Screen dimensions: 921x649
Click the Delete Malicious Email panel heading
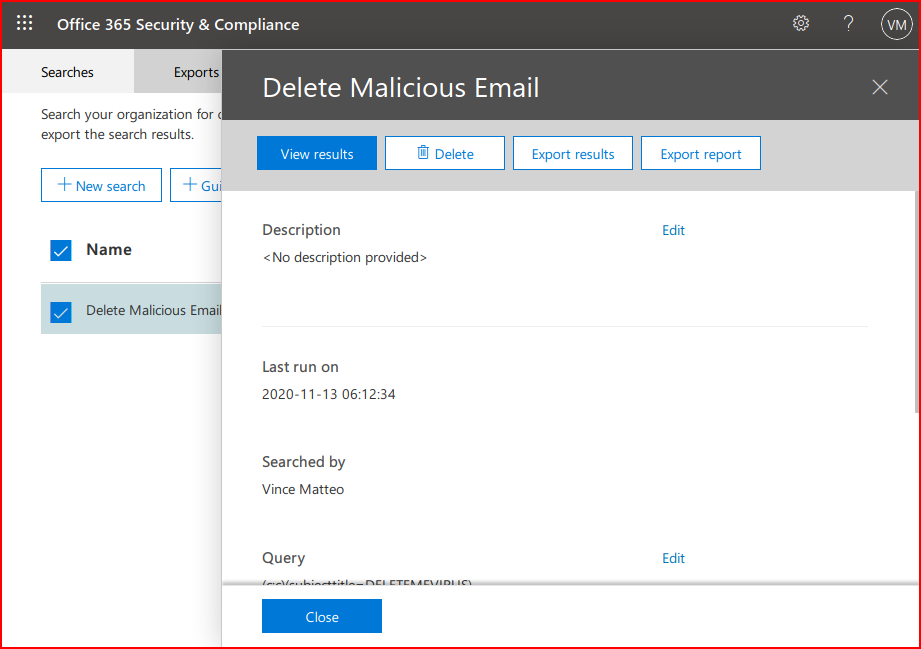tap(401, 88)
